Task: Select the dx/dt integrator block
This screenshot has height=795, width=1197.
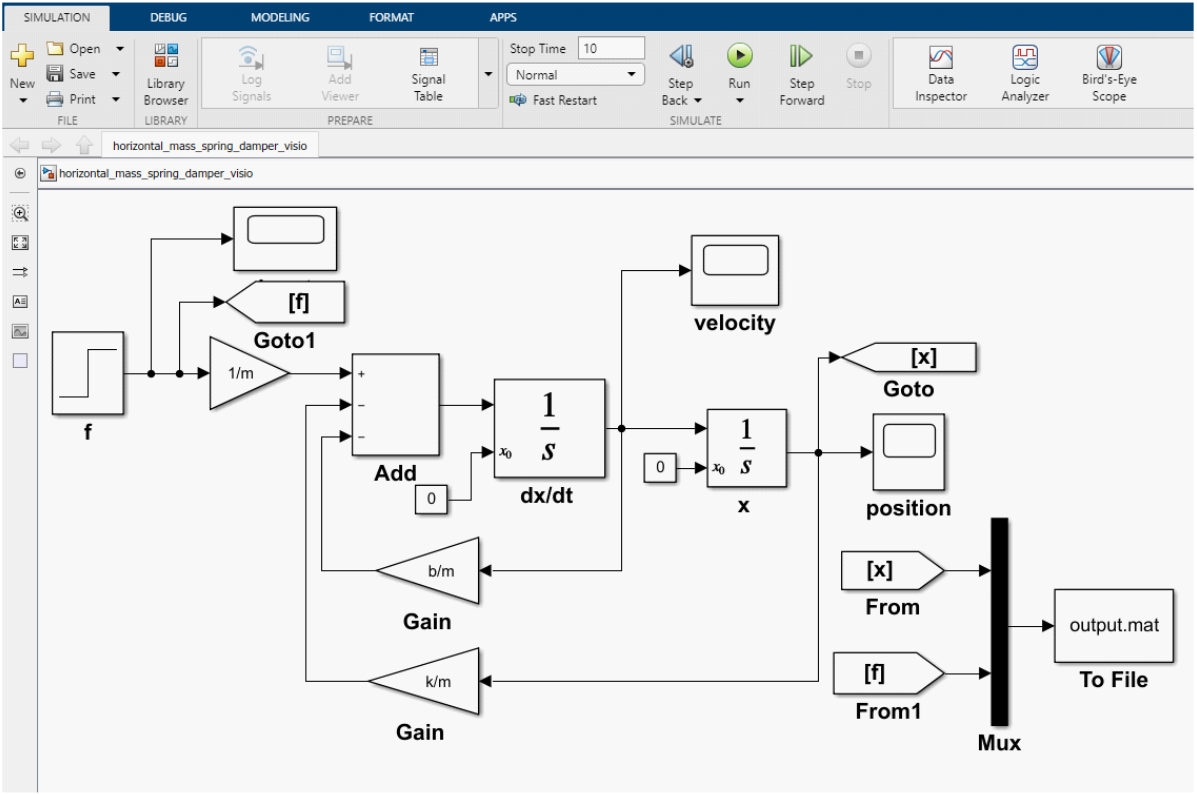Action: [x=550, y=428]
